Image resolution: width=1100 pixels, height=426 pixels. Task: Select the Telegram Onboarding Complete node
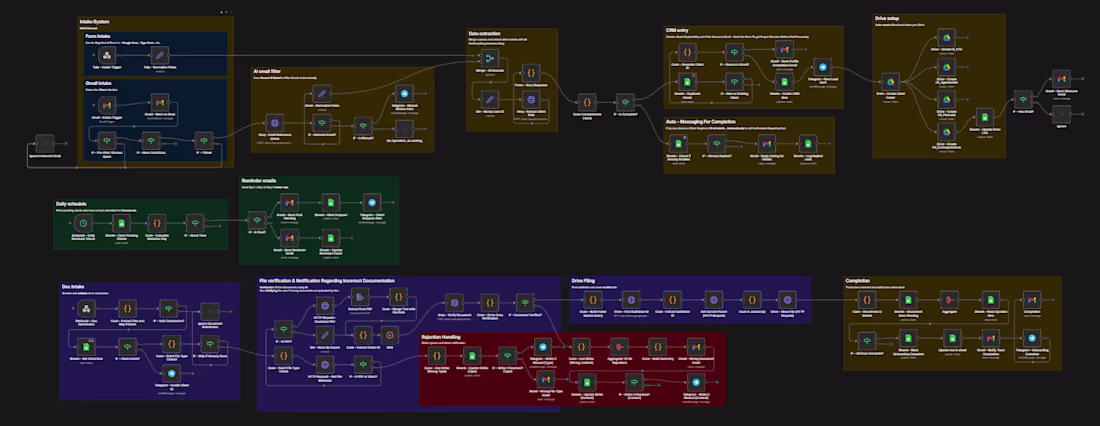pyautogui.click(x=1032, y=338)
